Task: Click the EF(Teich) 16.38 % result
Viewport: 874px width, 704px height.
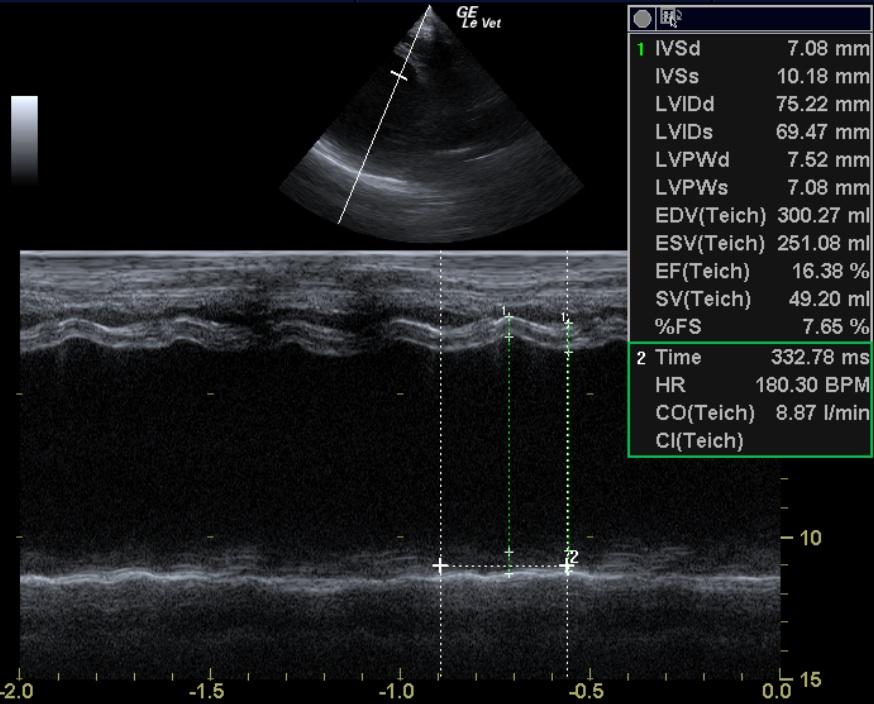Action: coord(750,271)
